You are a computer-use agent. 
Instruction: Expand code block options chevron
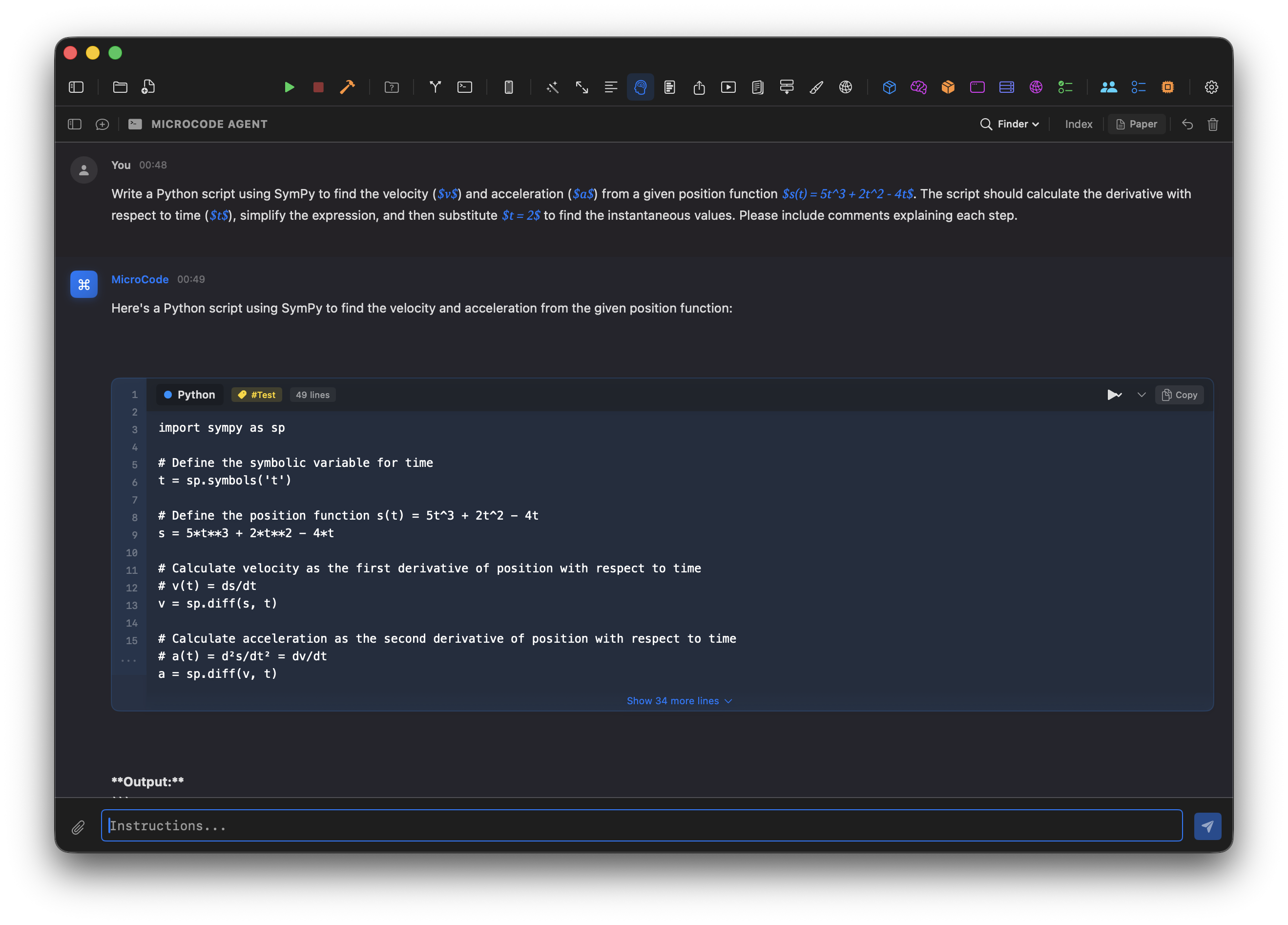1141,394
